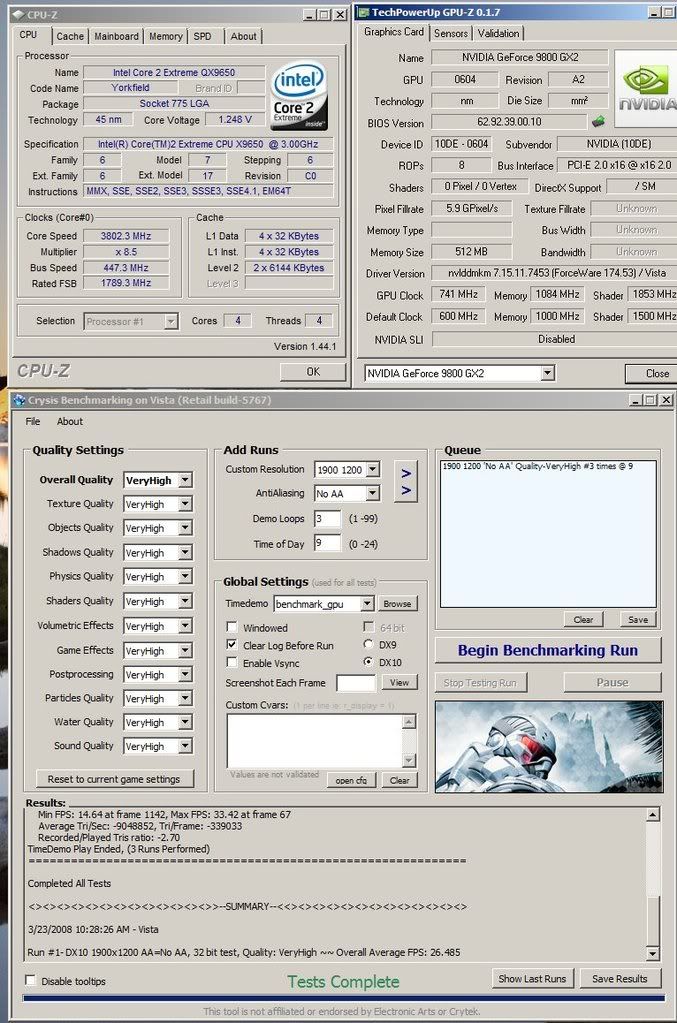Viewport: 677px width, 1023px height.
Task: Open the SPD tab in CPU-Z
Action: 203,37
